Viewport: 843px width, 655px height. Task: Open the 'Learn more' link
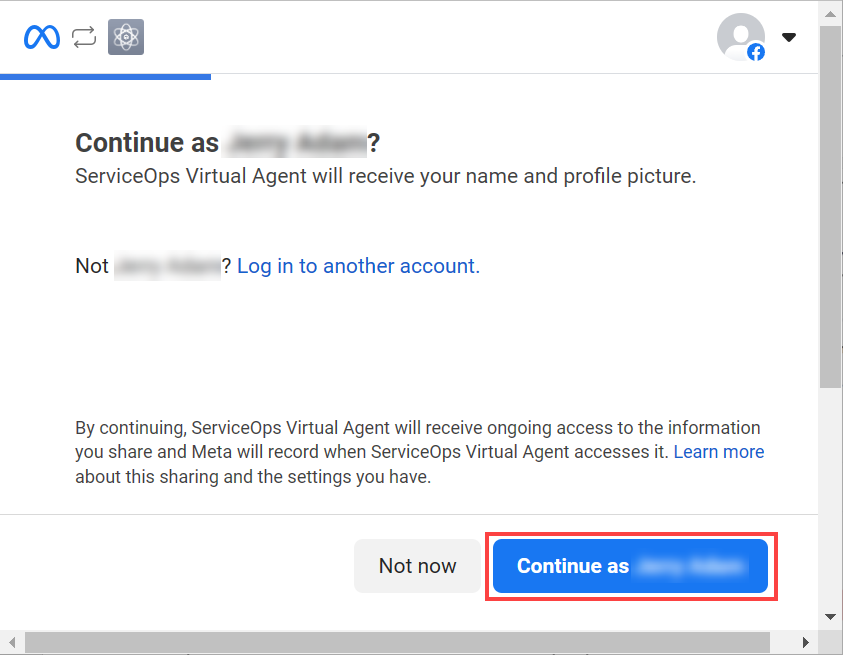(718, 452)
